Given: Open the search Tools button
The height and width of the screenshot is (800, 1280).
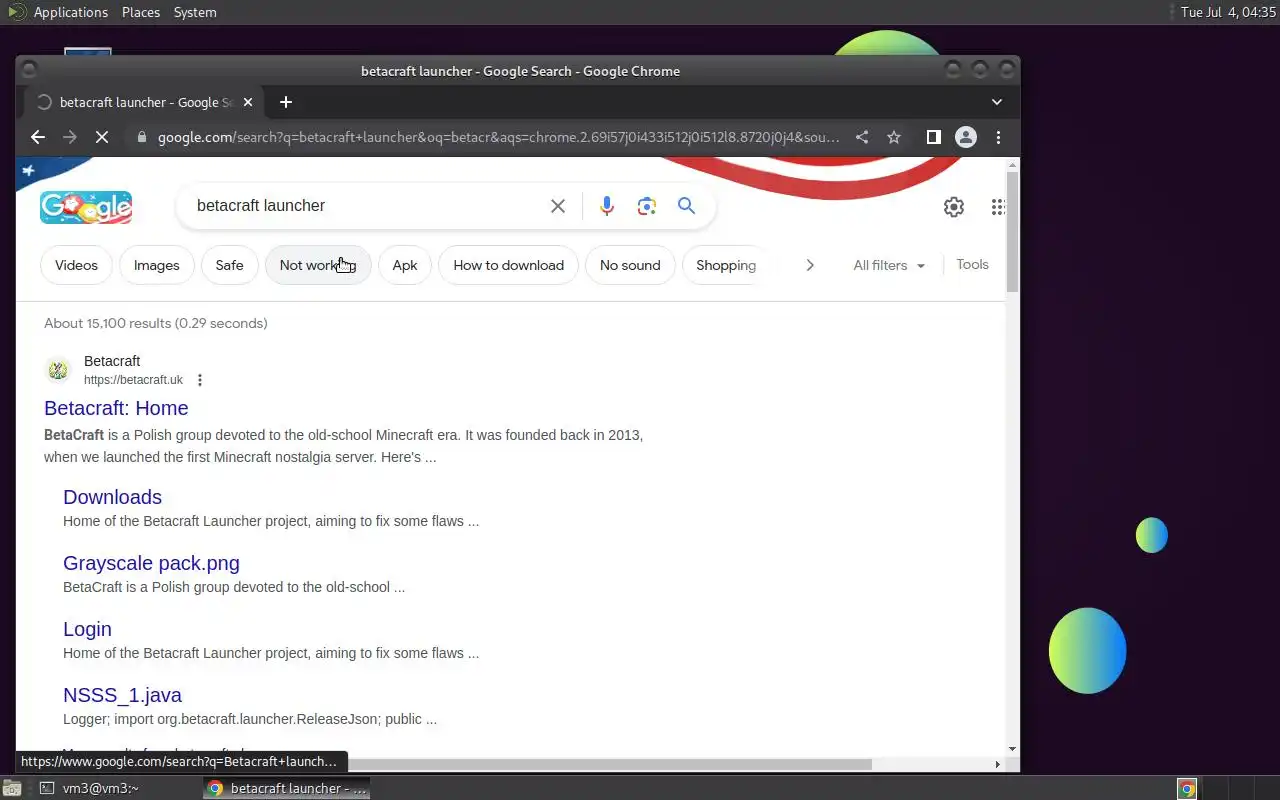Looking at the screenshot, I should click(x=972, y=264).
